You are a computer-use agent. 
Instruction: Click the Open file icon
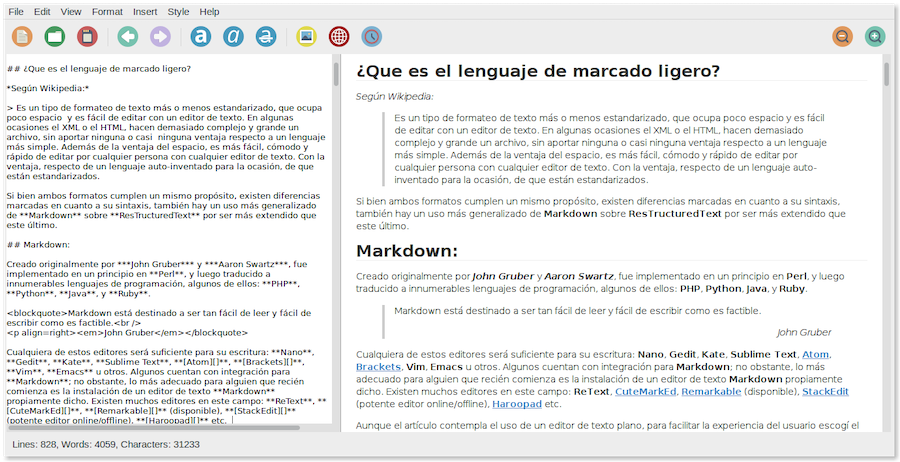point(54,37)
